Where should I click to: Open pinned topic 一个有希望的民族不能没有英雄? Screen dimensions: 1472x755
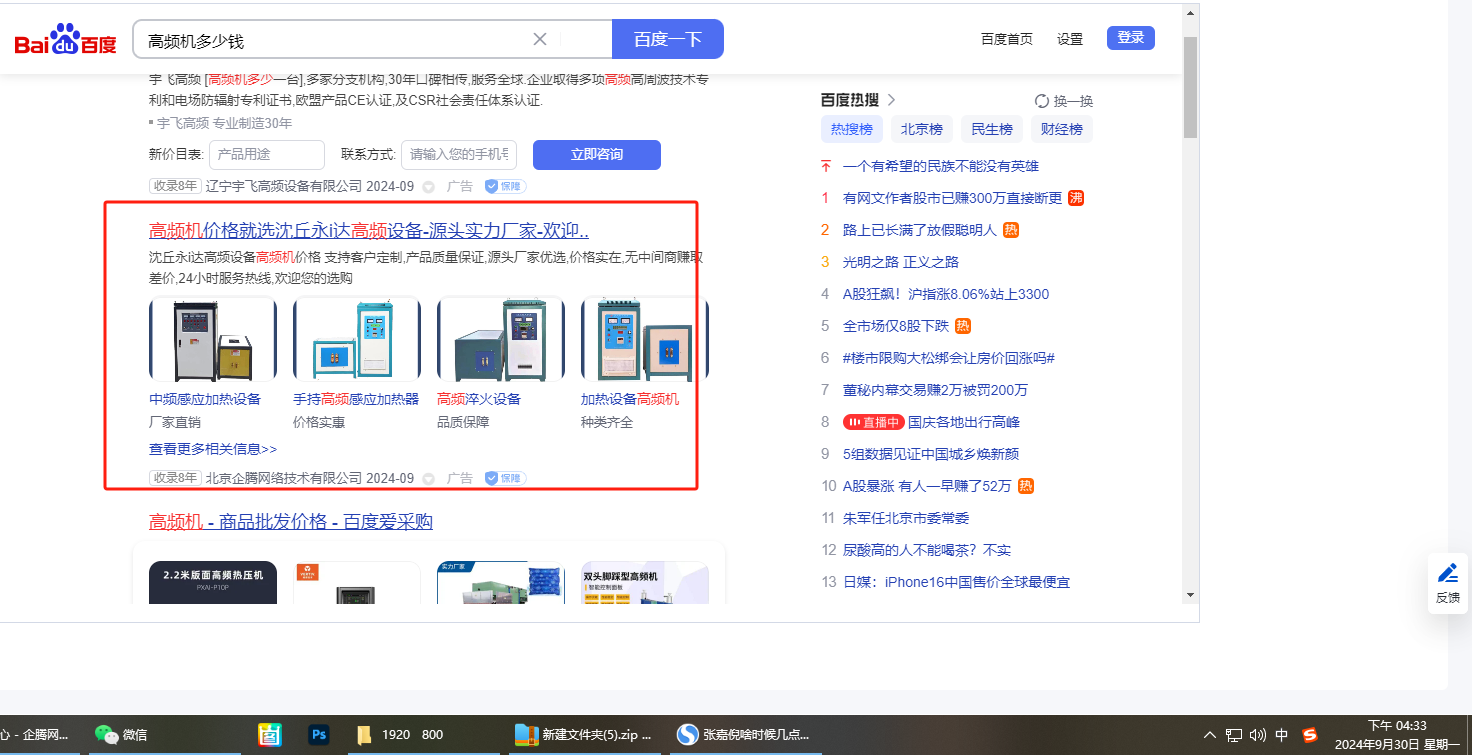(941, 166)
